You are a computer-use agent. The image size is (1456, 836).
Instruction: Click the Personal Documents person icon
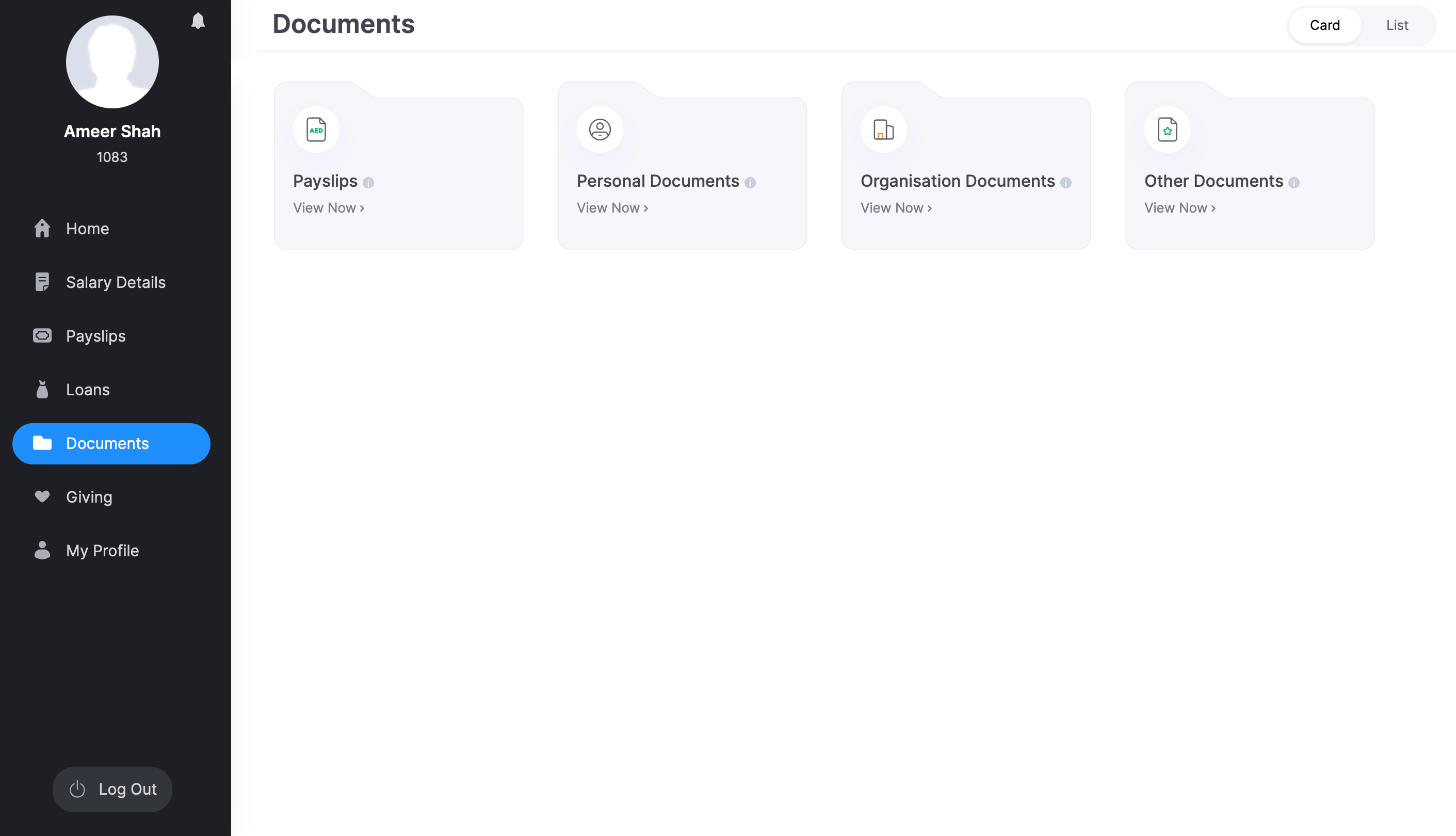(600, 130)
